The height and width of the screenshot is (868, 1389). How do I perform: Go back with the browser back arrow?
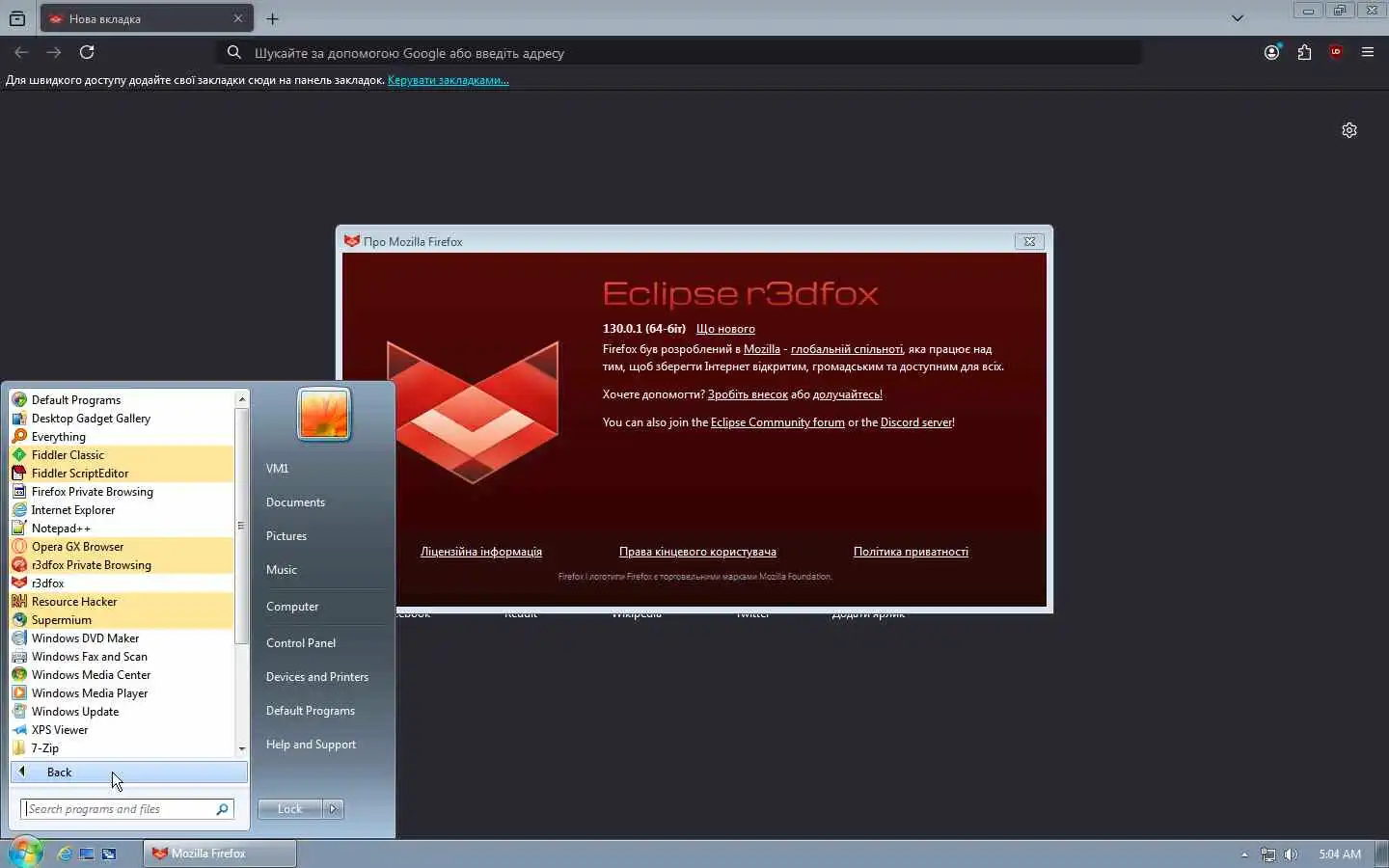pyautogui.click(x=21, y=52)
